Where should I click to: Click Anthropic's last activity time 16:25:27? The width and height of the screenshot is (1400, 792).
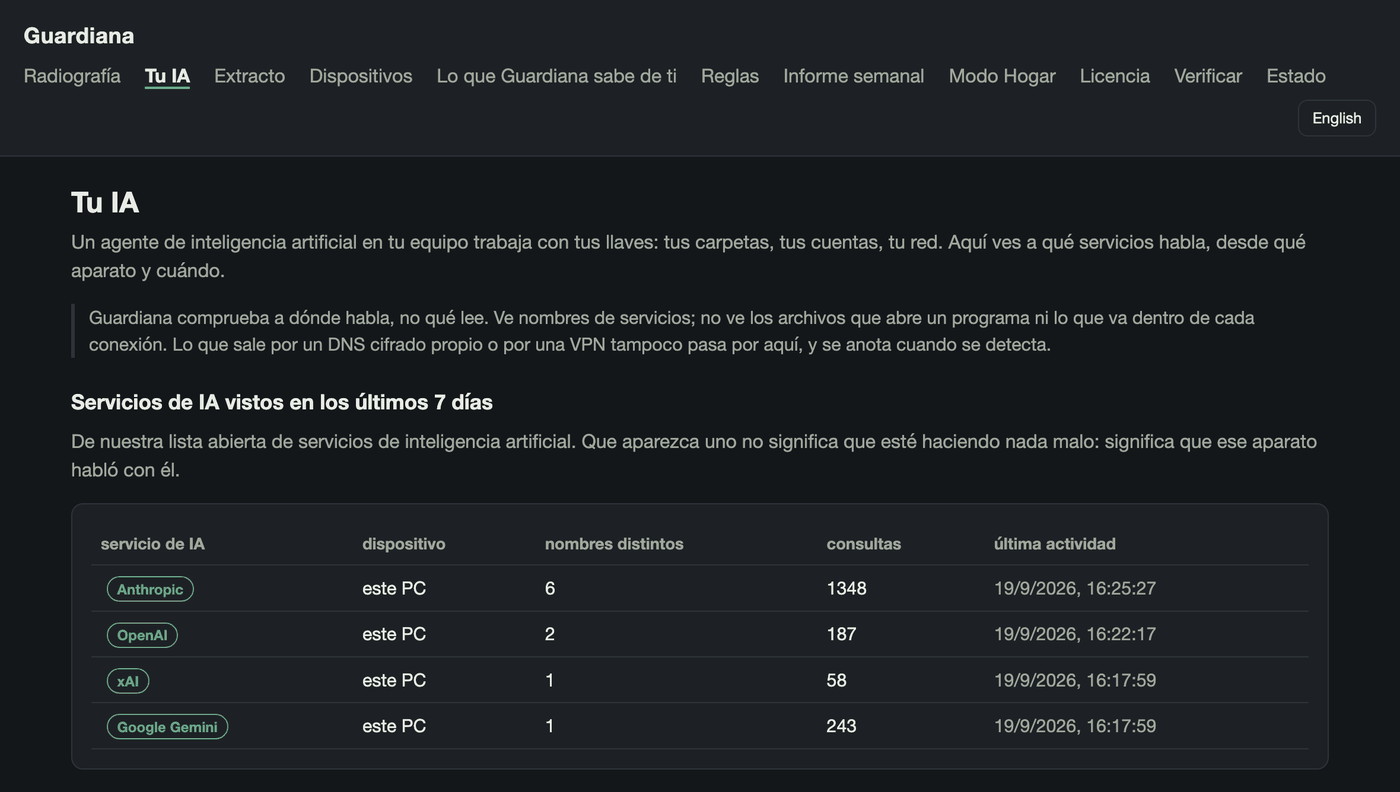coord(1075,588)
